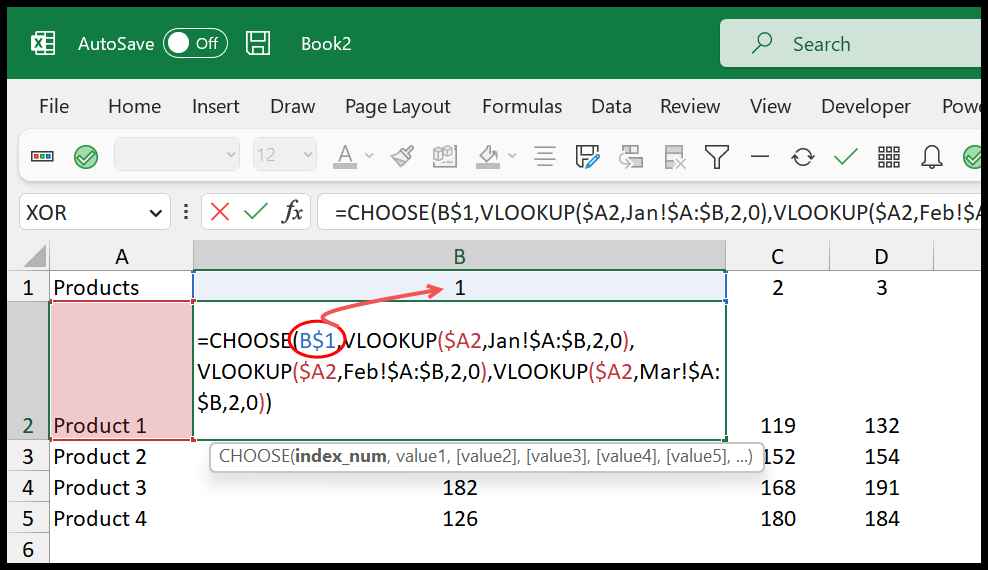Click the 3D boxes toolbar icon
This screenshot has height=570, width=988.
point(445,156)
